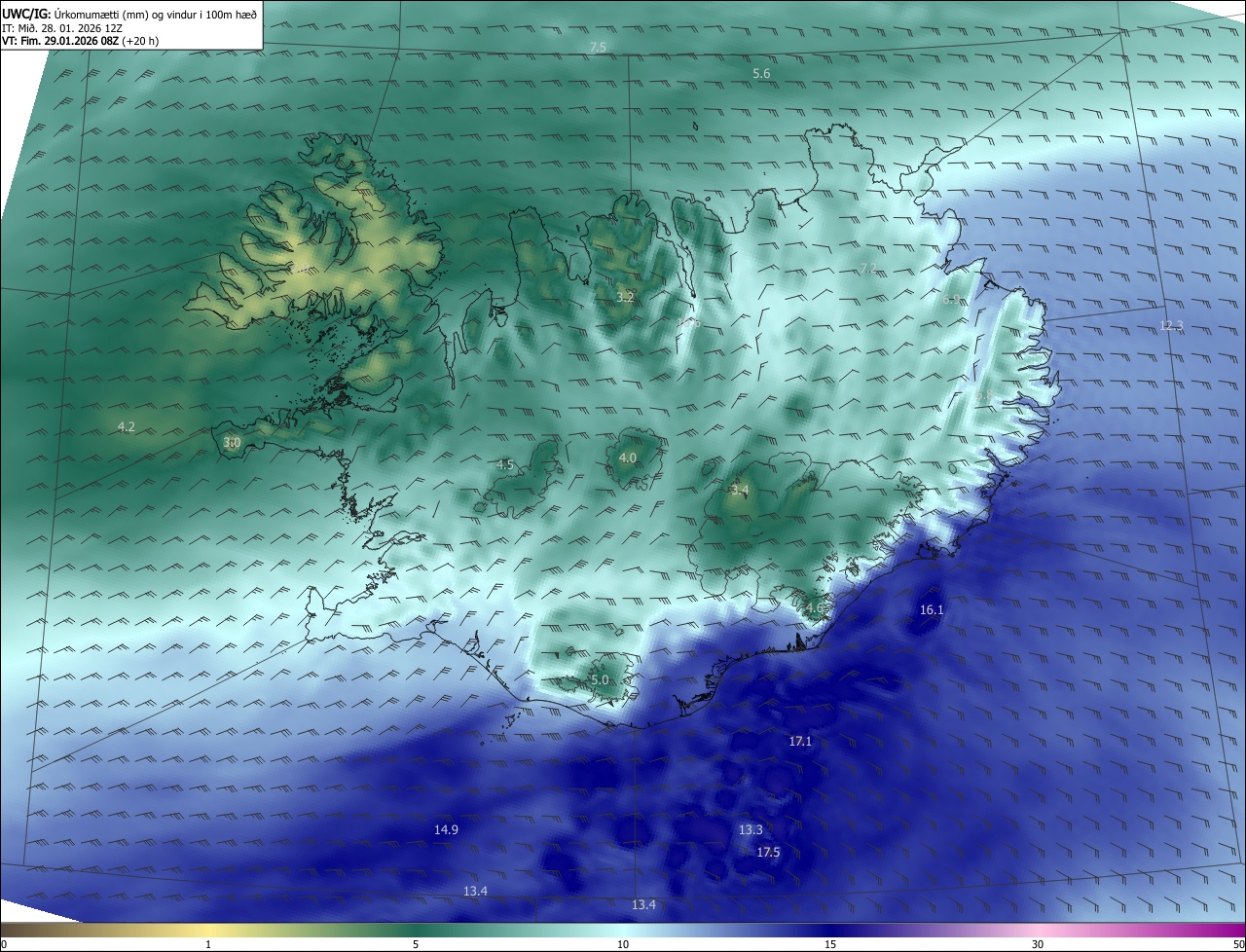Viewport: 1246px width, 952px height.
Task: Click the legend tick labeled 10
Action: tap(623, 944)
